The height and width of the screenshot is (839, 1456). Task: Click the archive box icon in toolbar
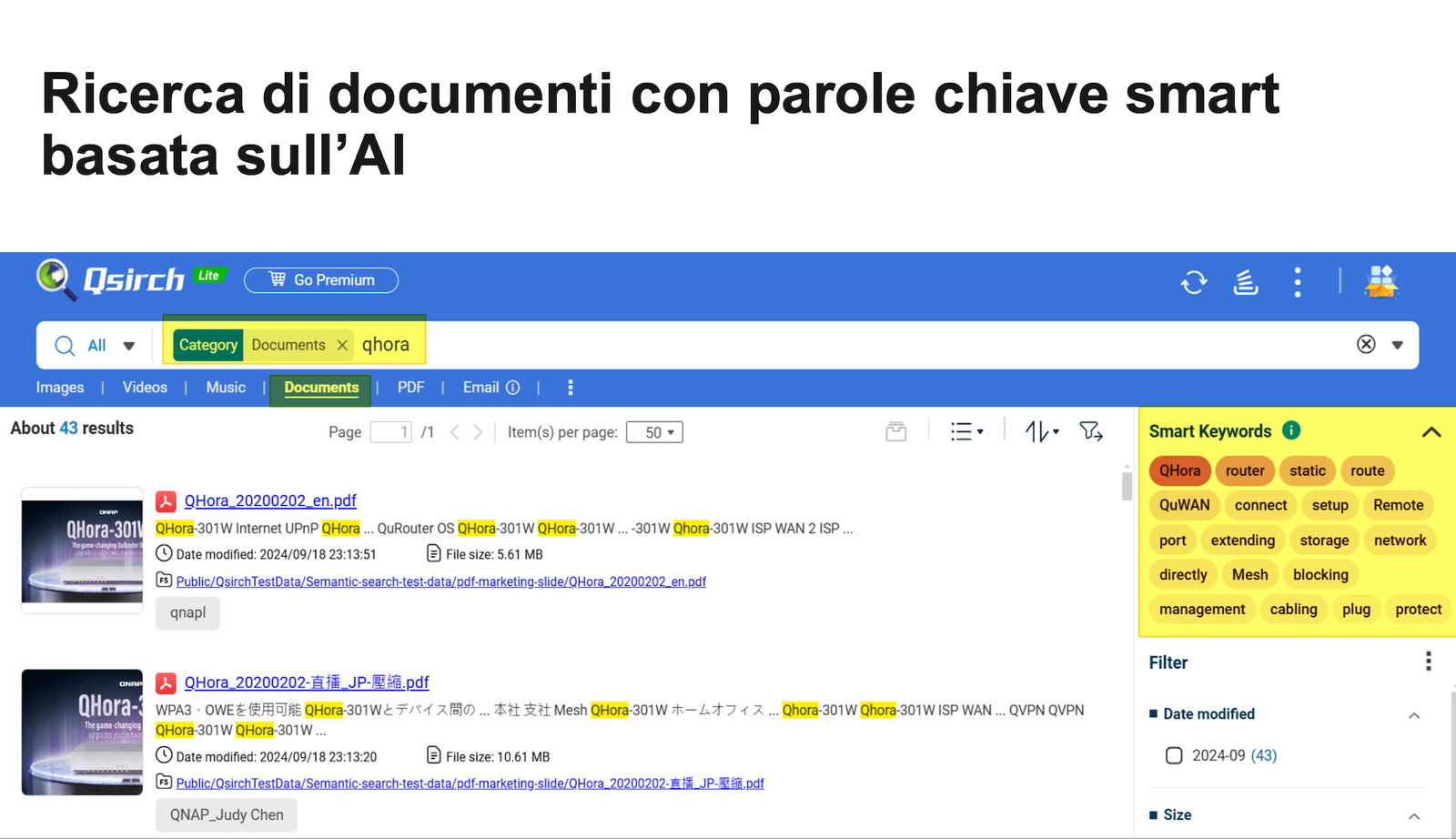[896, 431]
